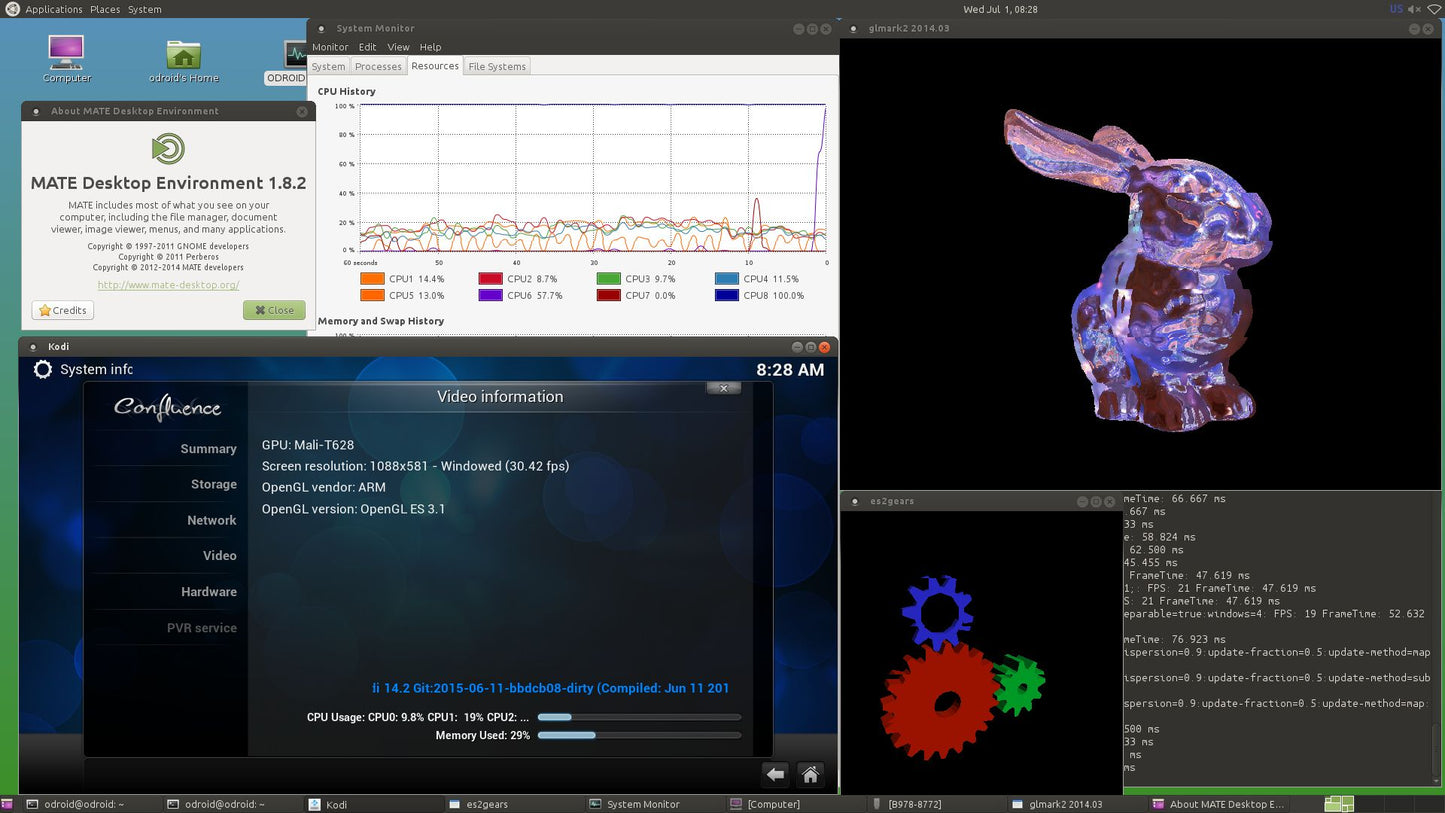
Task: Select Hardware in Kodi's sidebar
Action: [x=208, y=592]
